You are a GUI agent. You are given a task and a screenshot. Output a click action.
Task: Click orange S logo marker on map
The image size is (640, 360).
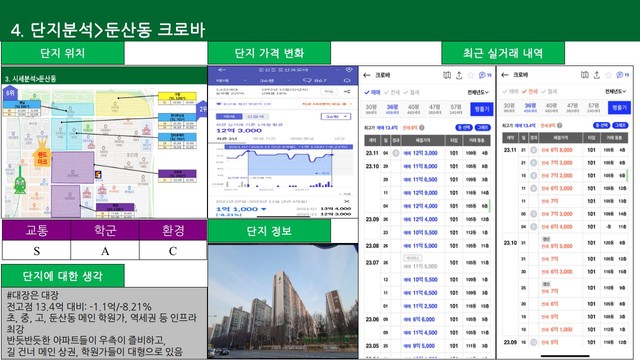(x=98, y=175)
